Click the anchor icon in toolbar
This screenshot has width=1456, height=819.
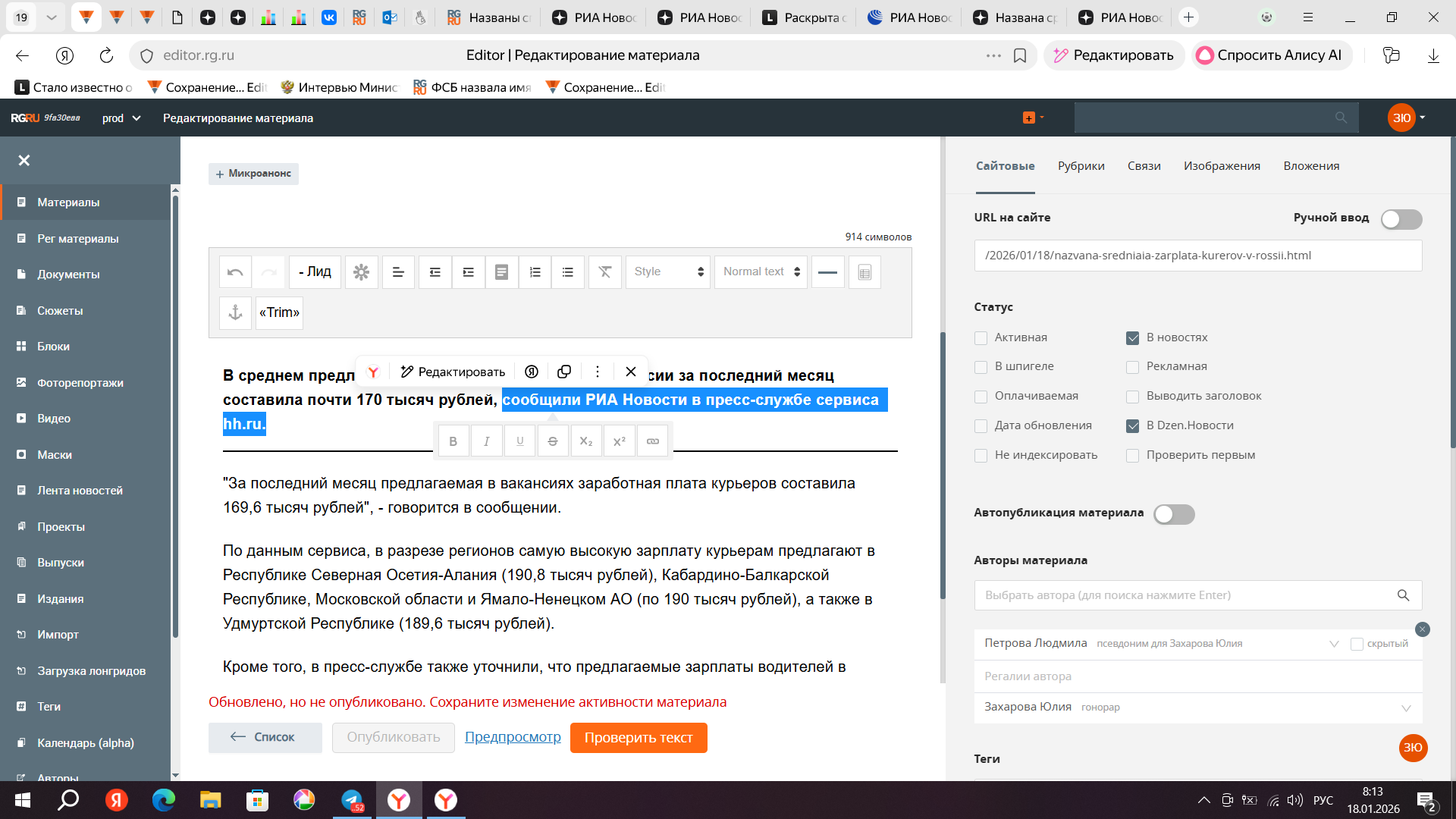click(235, 312)
